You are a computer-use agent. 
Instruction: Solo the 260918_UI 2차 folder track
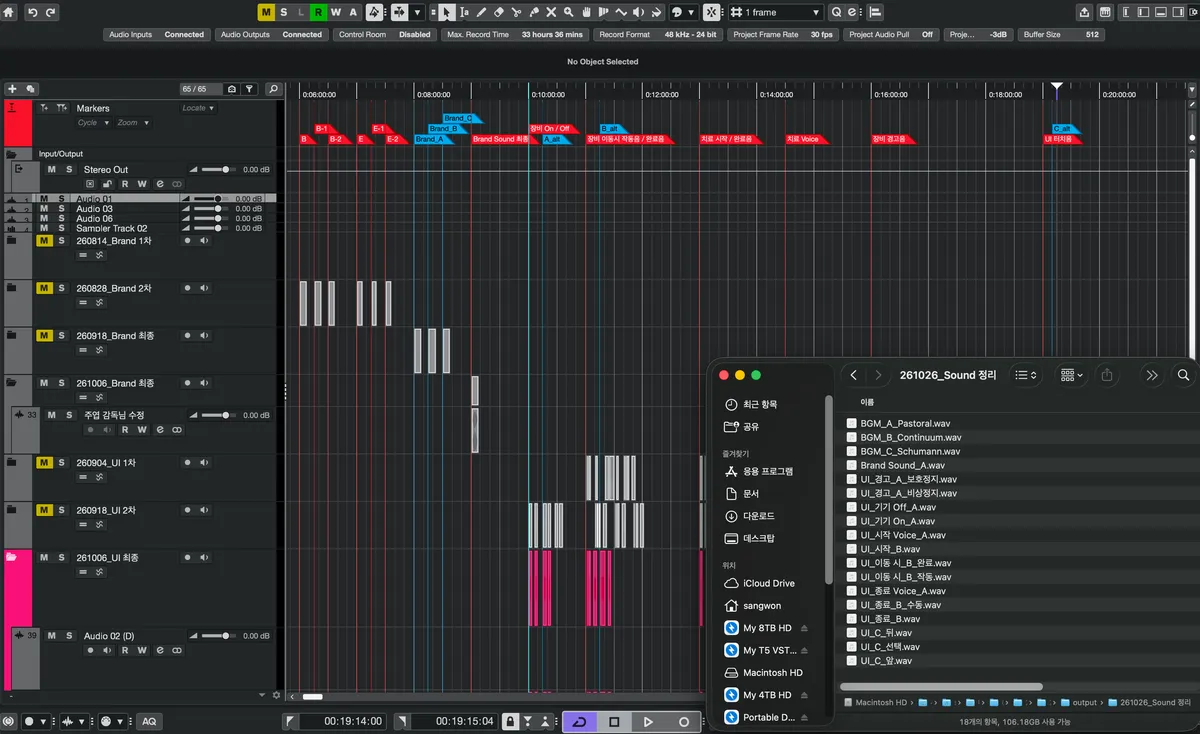pos(61,510)
